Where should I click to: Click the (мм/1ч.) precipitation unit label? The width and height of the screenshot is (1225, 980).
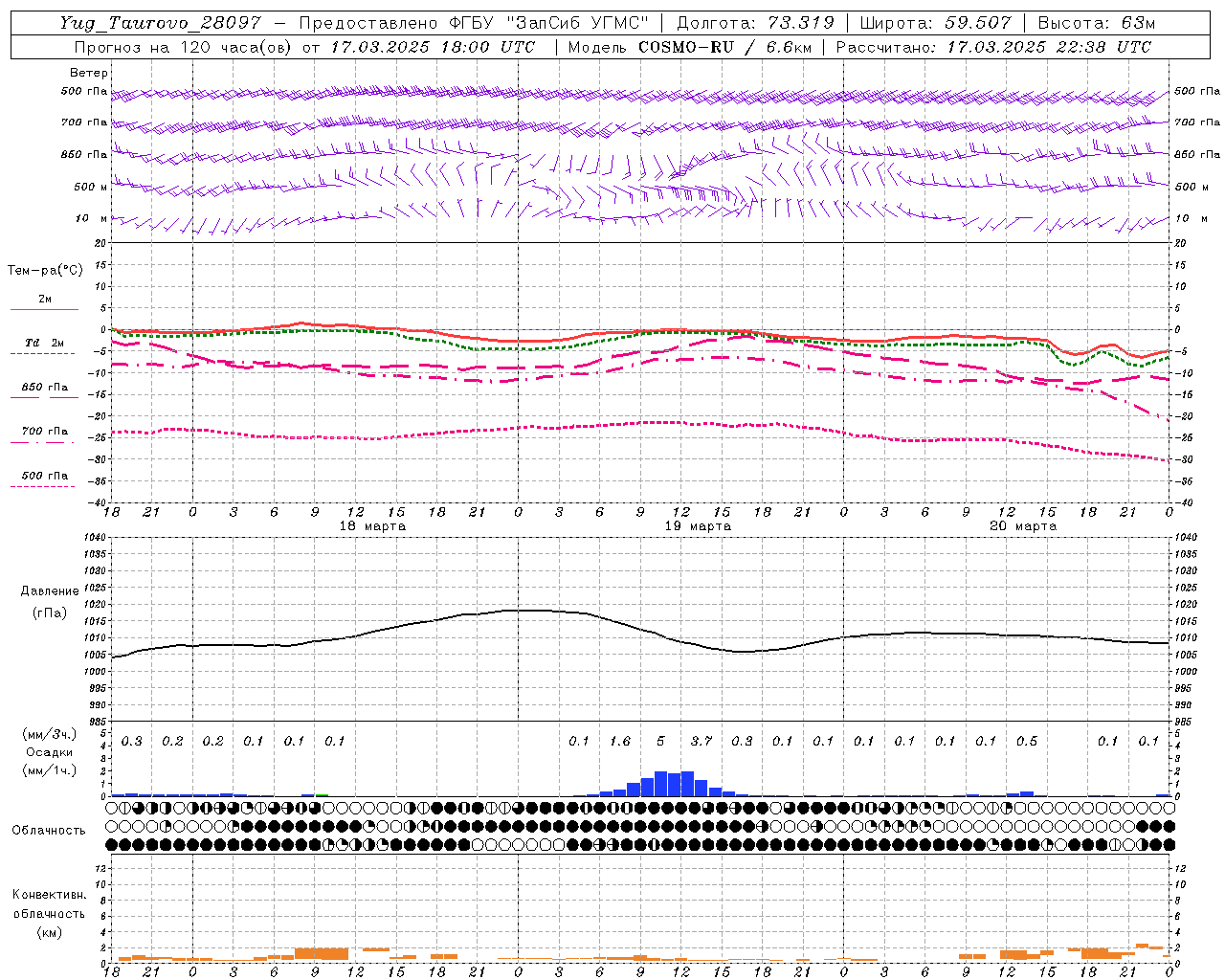(x=49, y=770)
